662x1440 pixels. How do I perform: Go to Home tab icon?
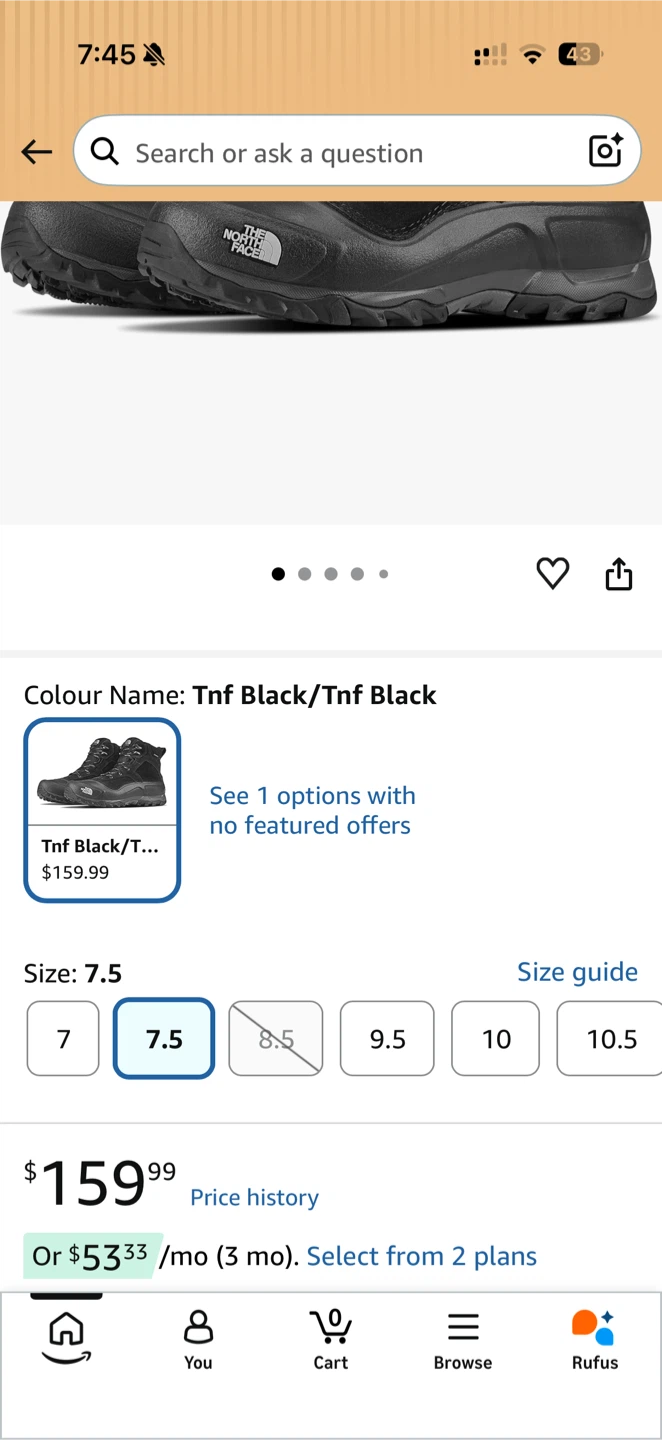coord(66,1337)
